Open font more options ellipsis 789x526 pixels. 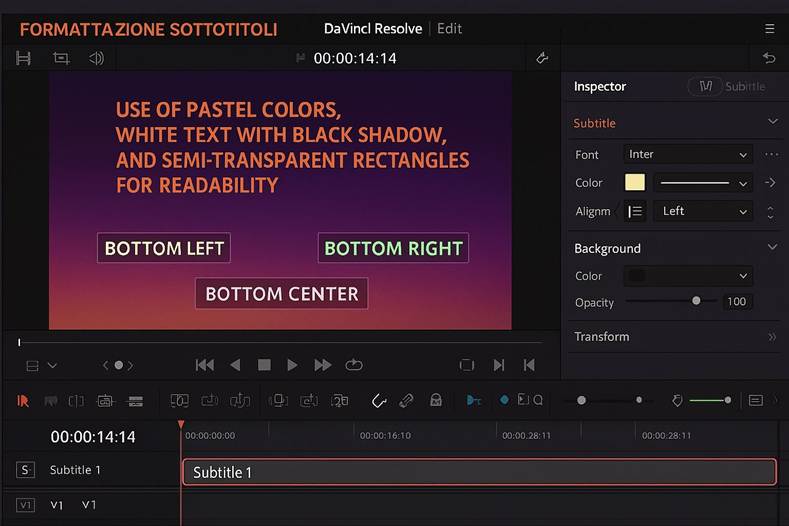[x=771, y=155]
